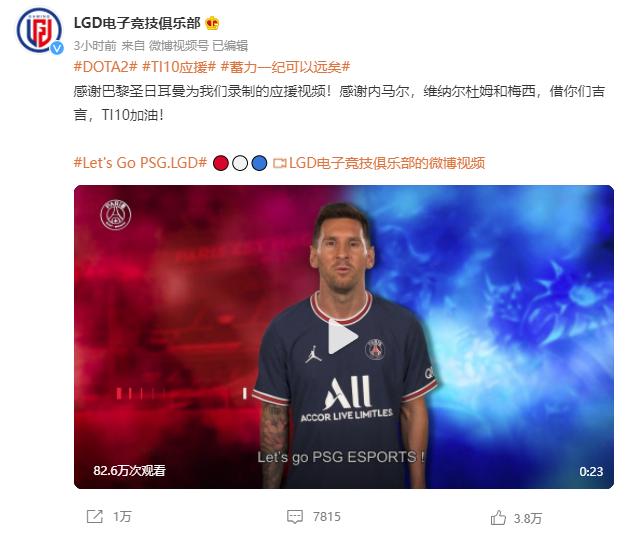Open the LGD club avatar logo
628x535 pixels.
point(39,30)
